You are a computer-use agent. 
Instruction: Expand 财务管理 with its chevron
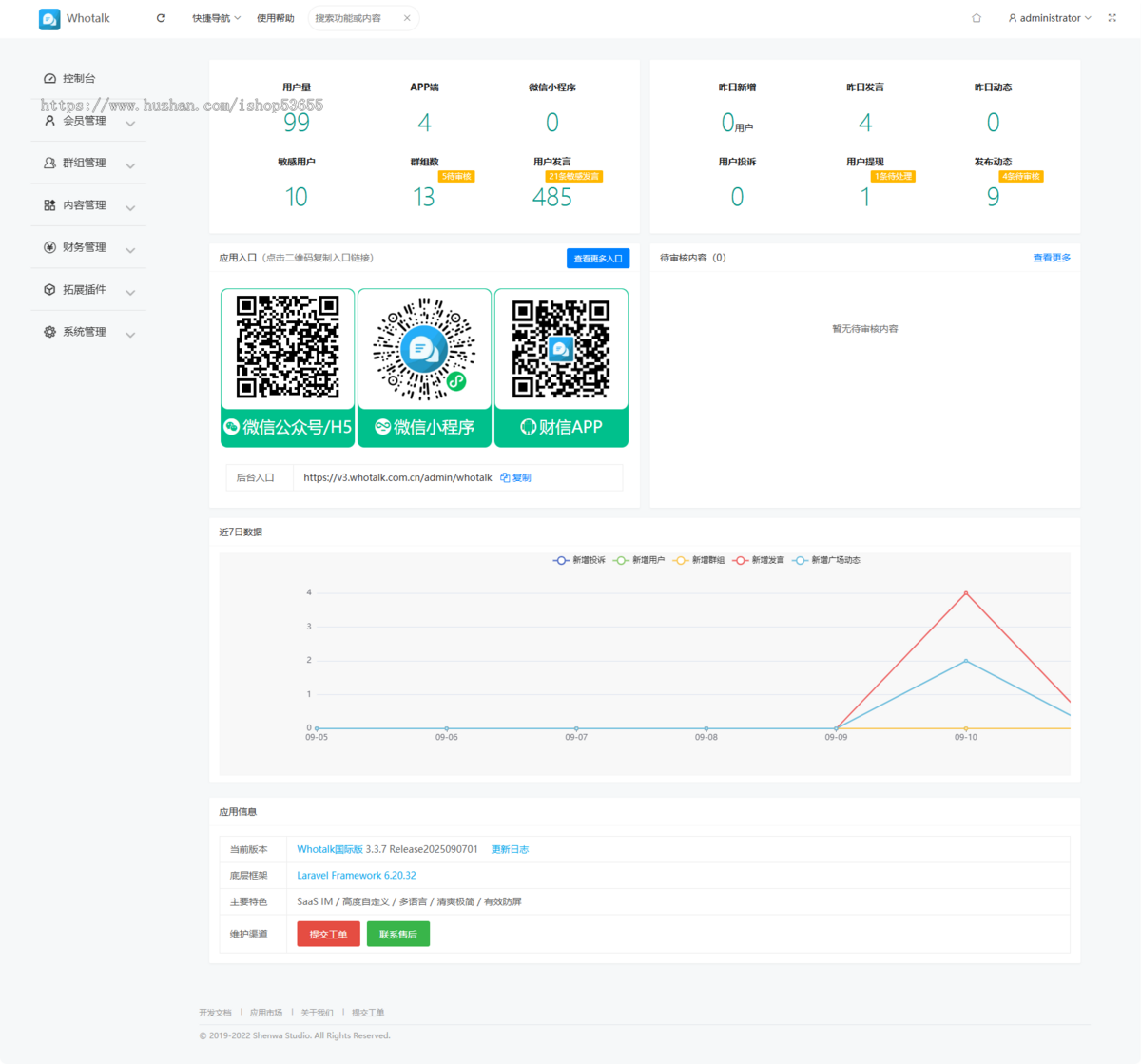click(x=130, y=250)
